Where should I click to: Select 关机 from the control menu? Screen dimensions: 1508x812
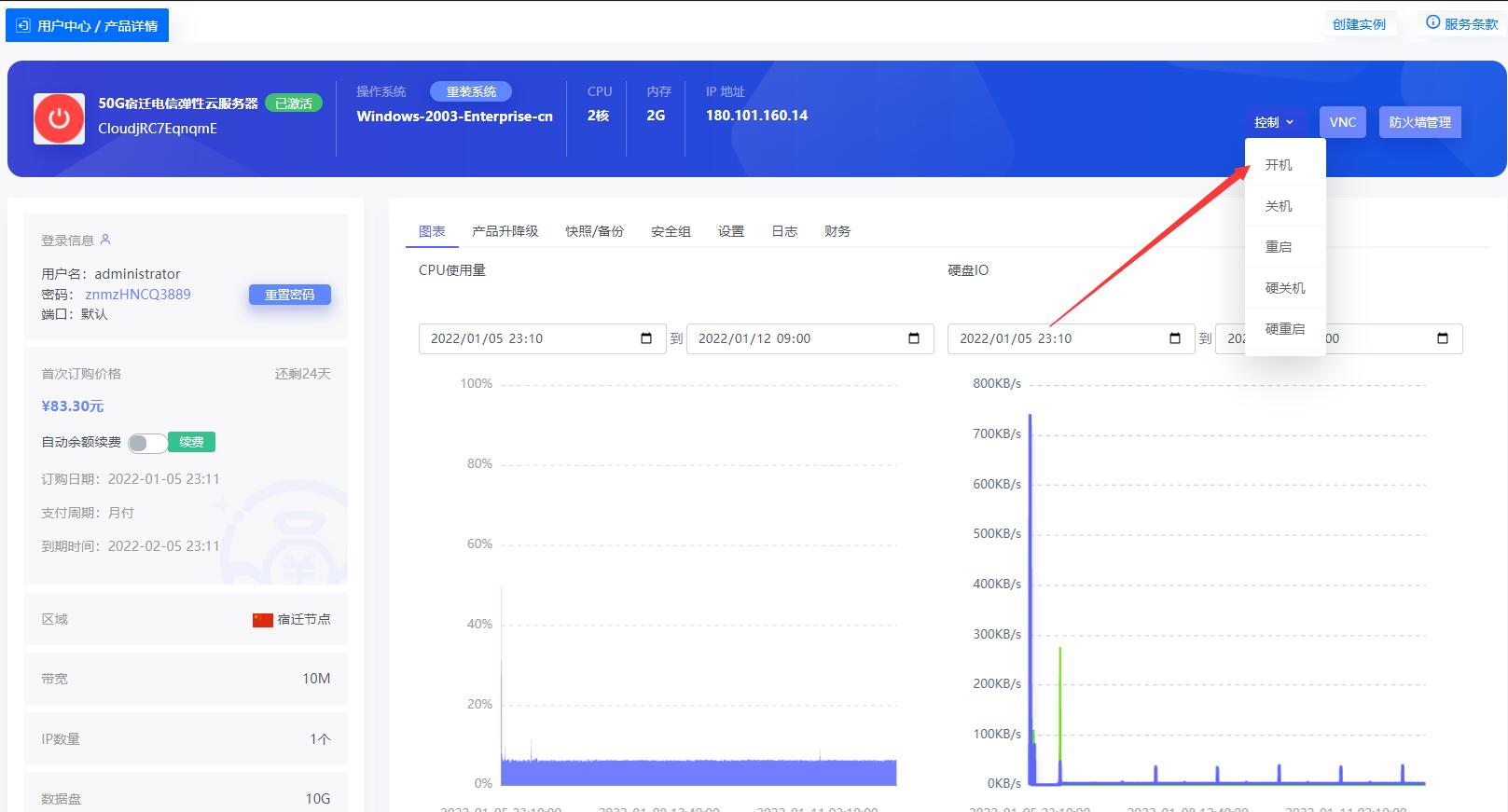pyautogui.click(x=1285, y=206)
